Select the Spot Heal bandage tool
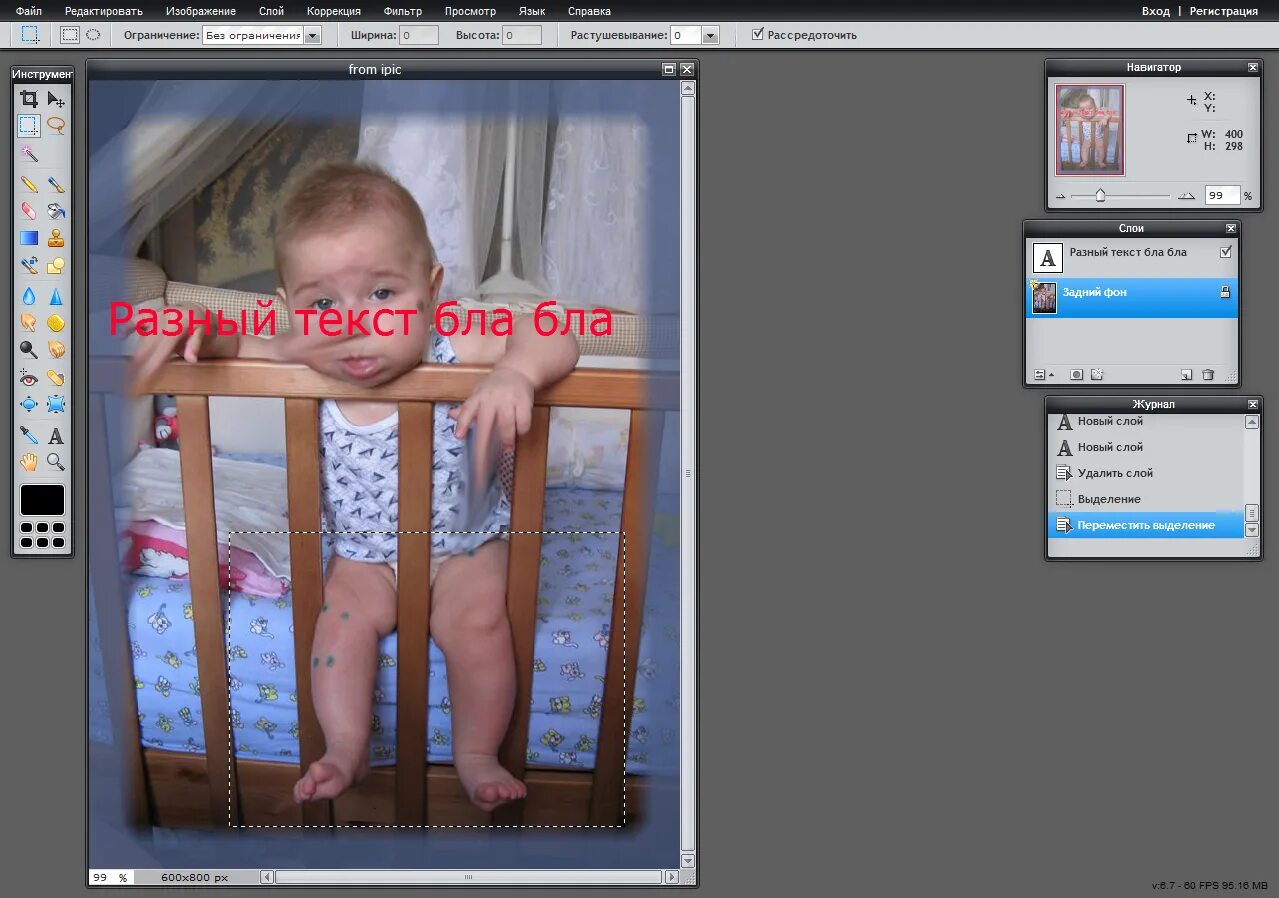1279x898 pixels. coord(56,378)
